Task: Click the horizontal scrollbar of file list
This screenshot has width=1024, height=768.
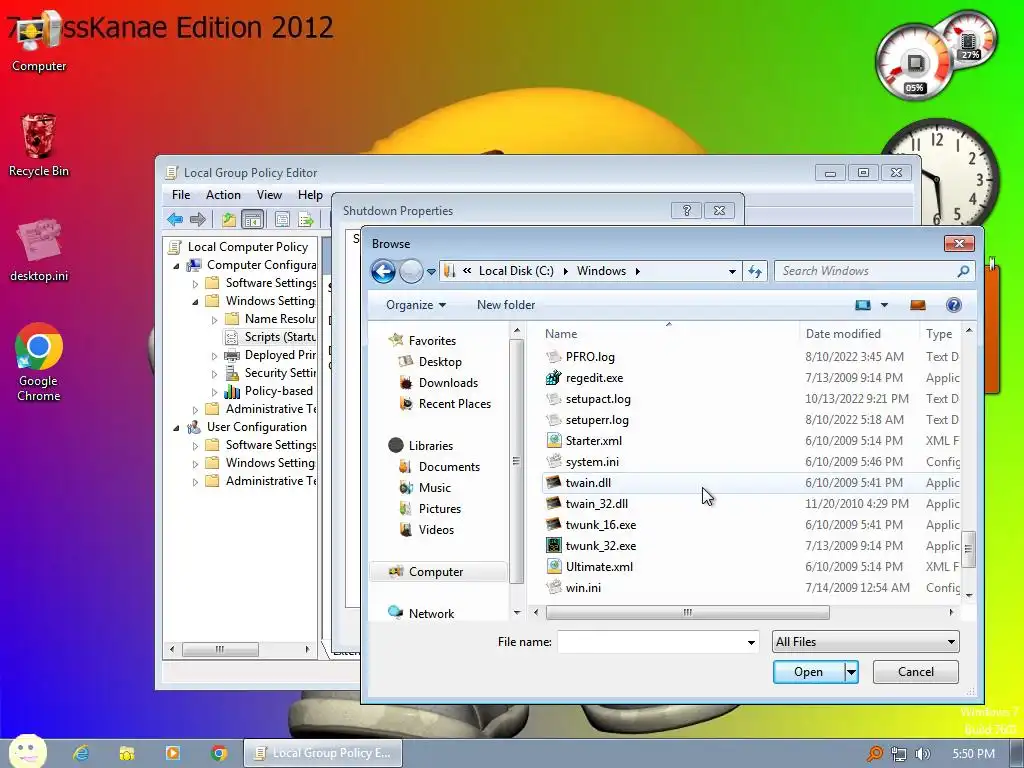Action: 687,613
